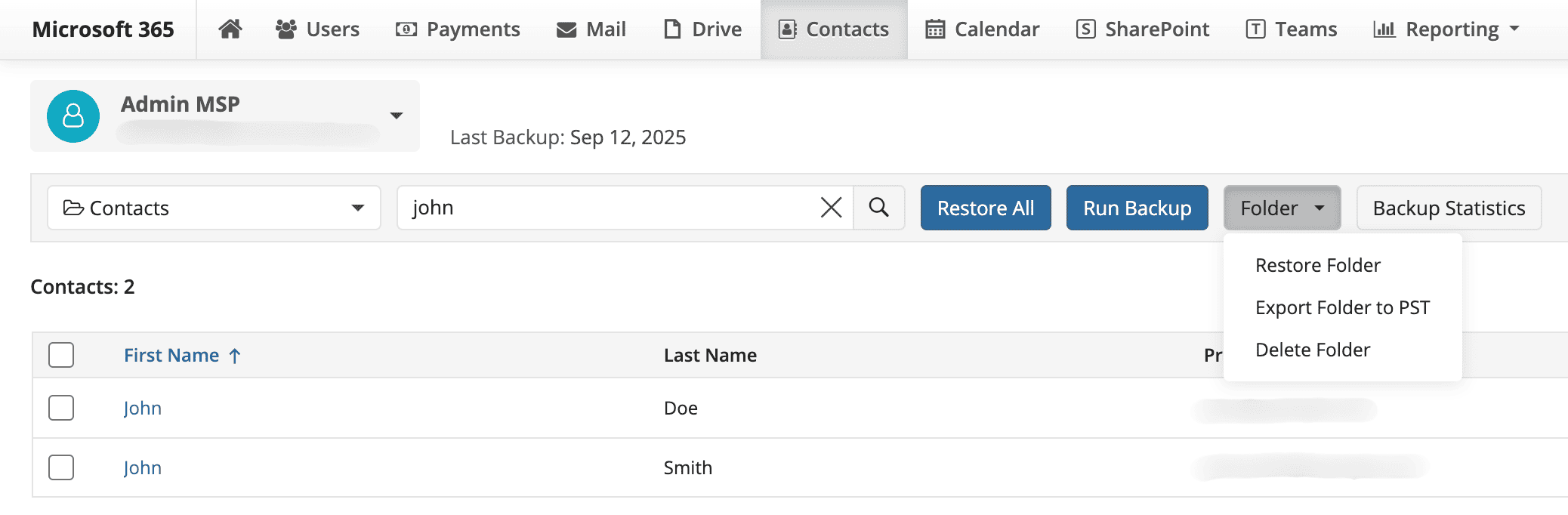The width and height of the screenshot is (1568, 515).
Task: Check the box for John Smith
Action: [x=61, y=467]
